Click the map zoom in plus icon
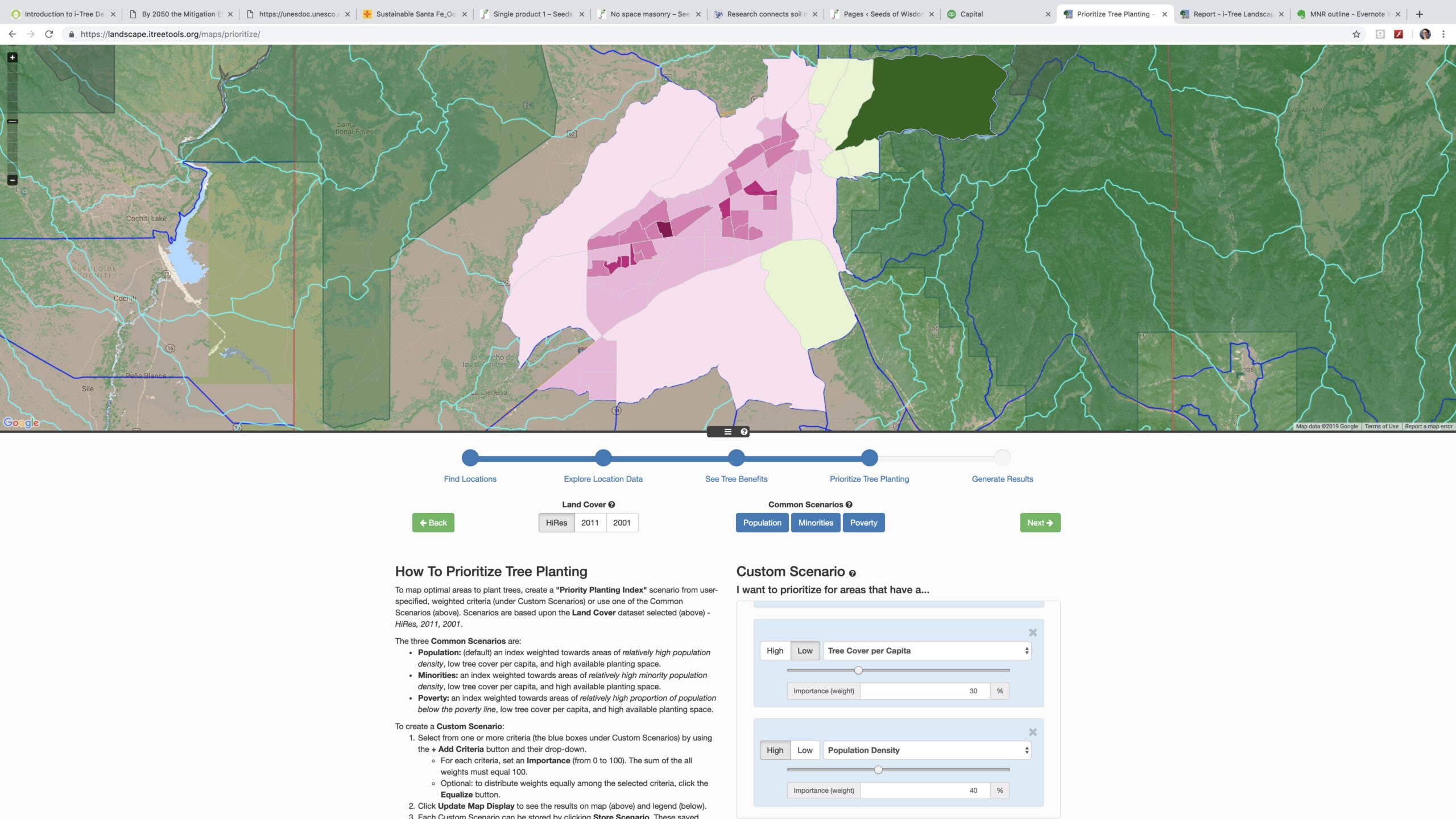The width and height of the screenshot is (1456, 819). pos(12,57)
